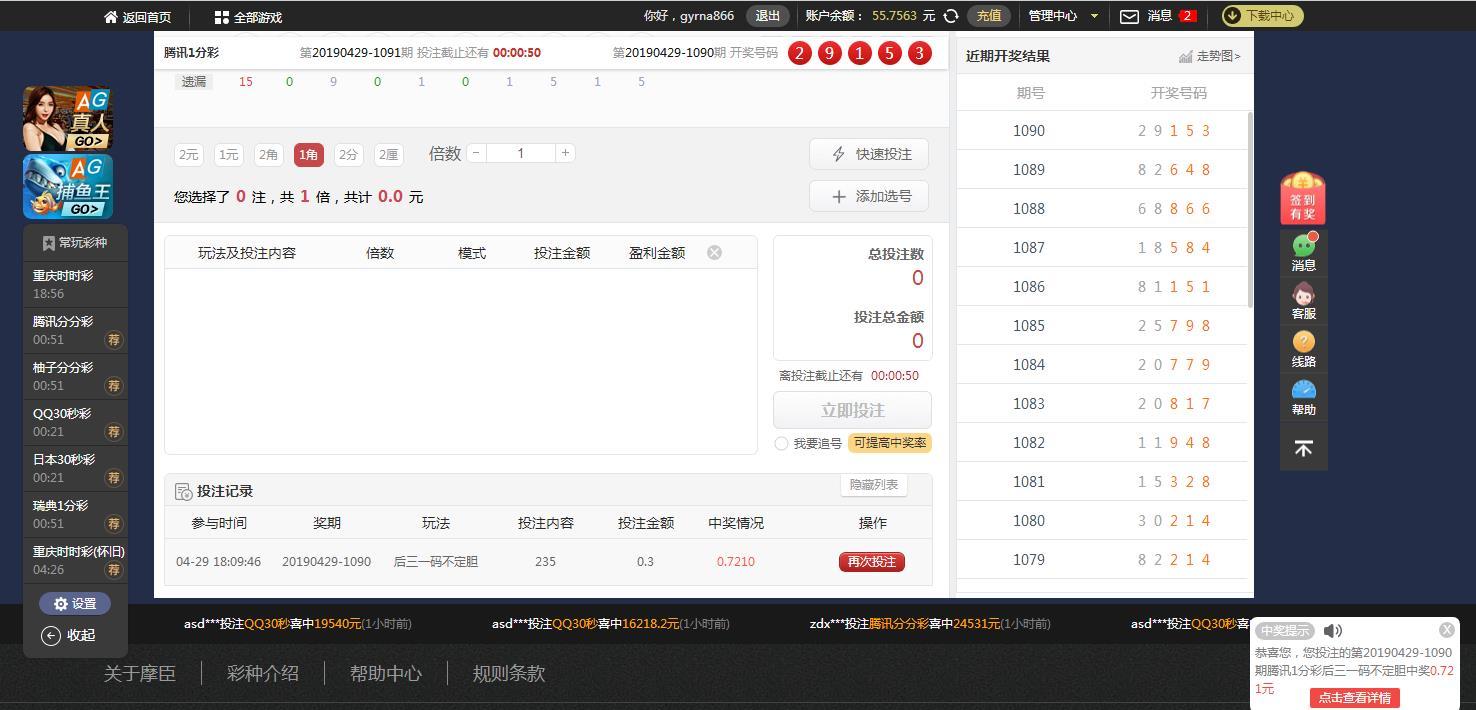Select 2角 bet unit
The width and height of the screenshot is (1476, 710).
tap(268, 155)
